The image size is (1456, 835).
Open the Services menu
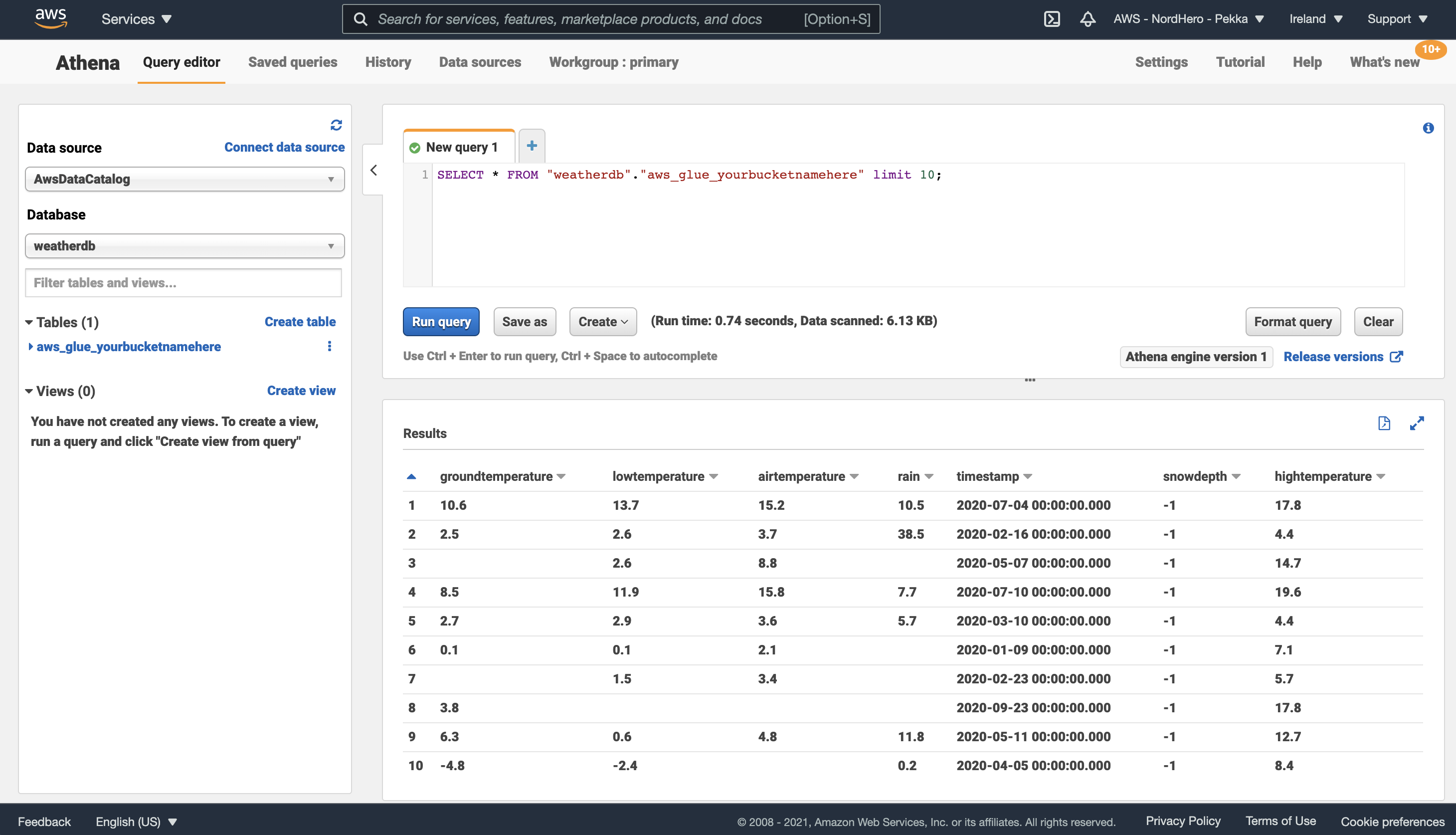point(137,19)
